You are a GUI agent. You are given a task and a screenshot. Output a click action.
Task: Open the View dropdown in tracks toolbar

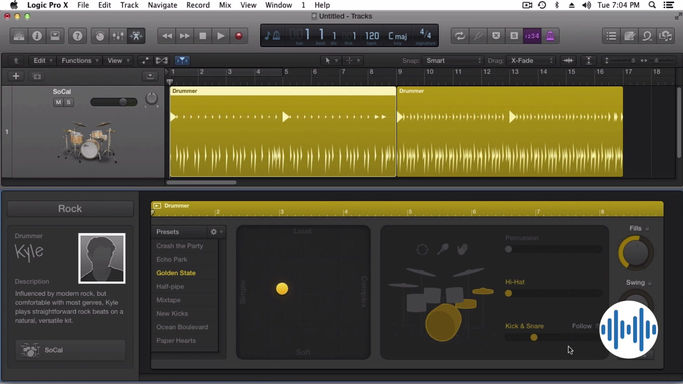click(x=118, y=61)
